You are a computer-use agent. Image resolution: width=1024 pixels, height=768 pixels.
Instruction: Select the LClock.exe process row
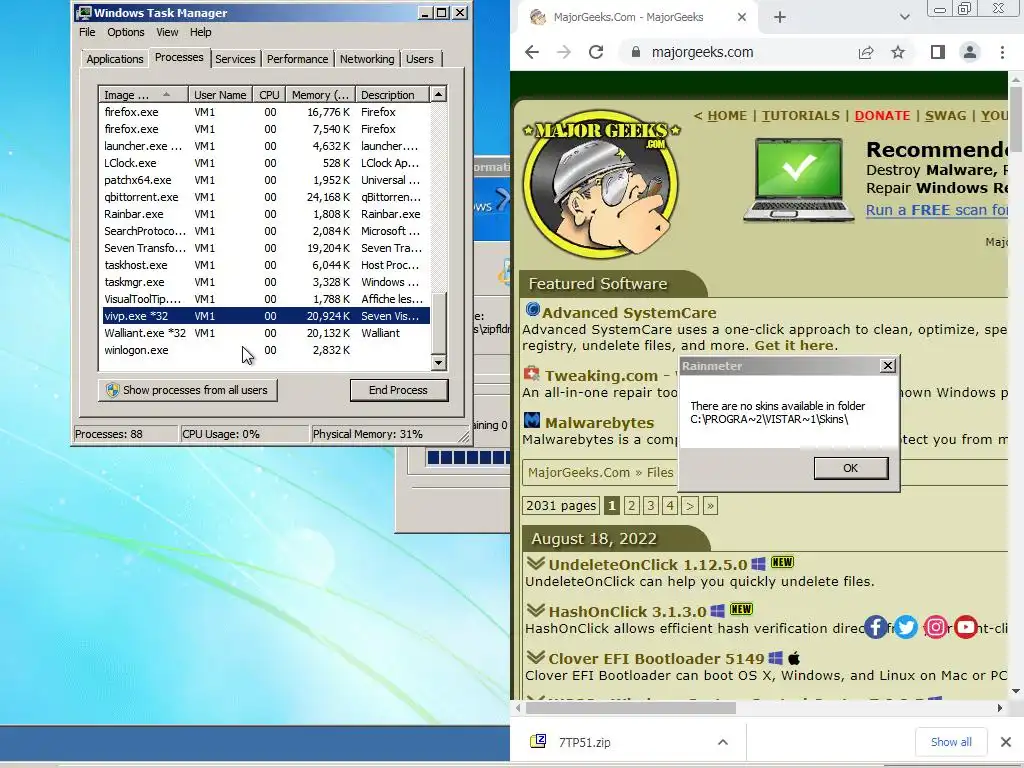coord(266,163)
